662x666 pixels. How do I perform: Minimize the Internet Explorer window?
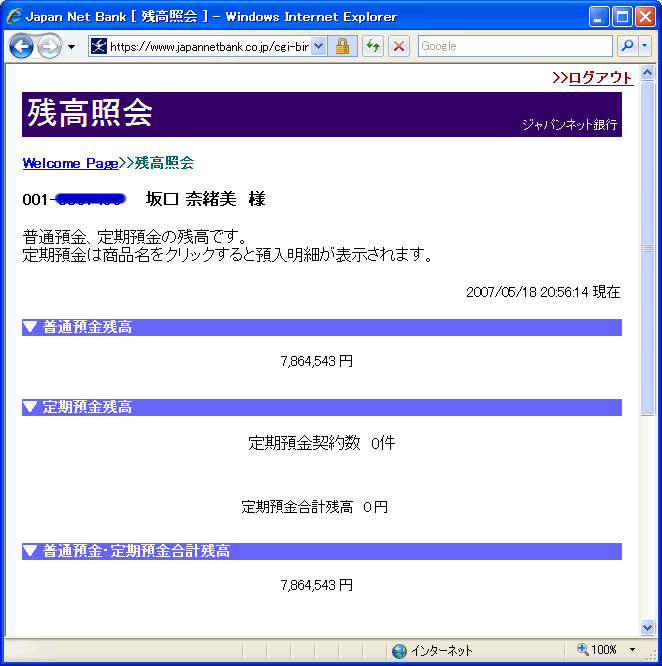coord(599,17)
